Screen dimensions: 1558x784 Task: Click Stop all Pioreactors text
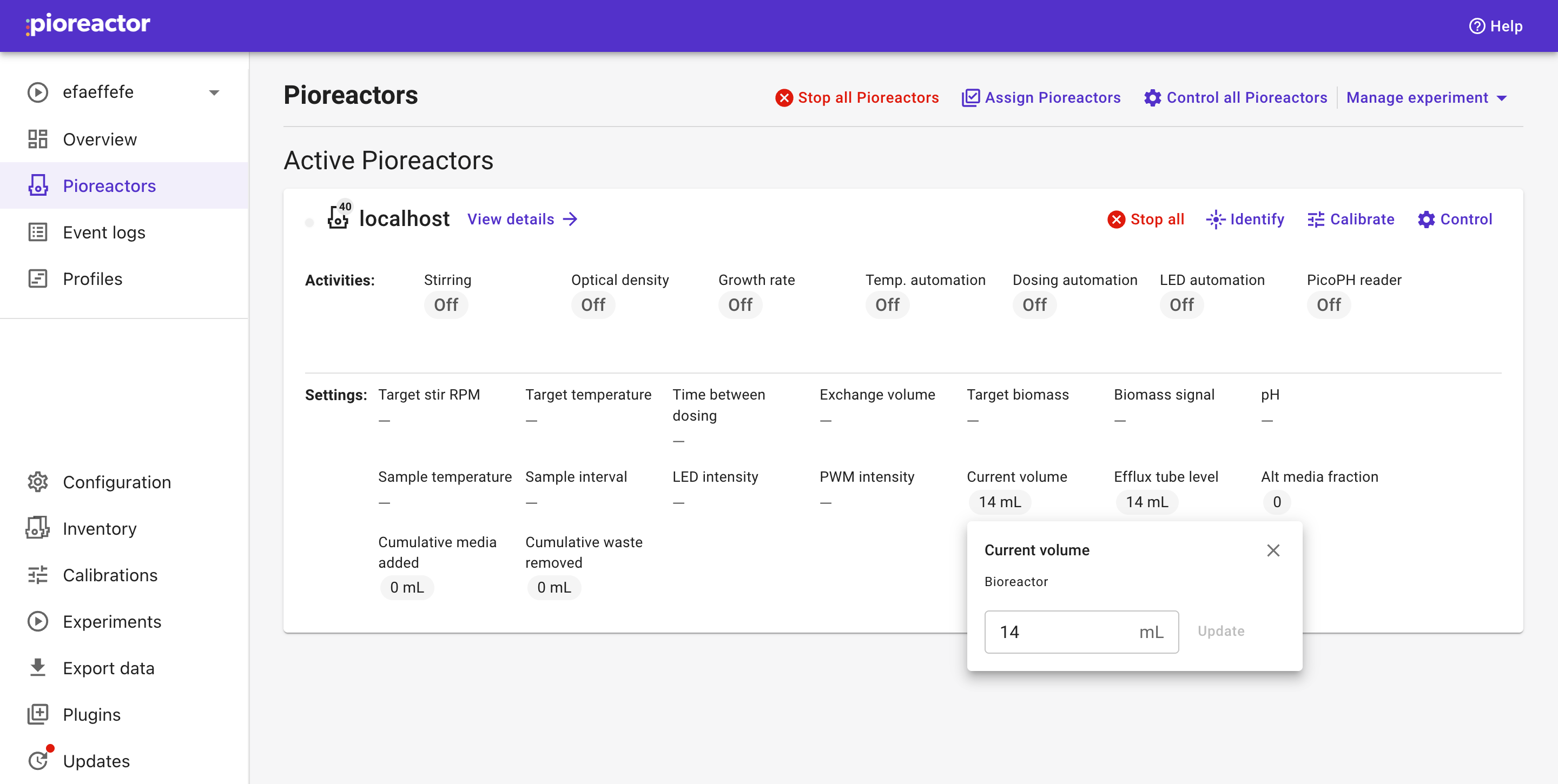click(868, 98)
